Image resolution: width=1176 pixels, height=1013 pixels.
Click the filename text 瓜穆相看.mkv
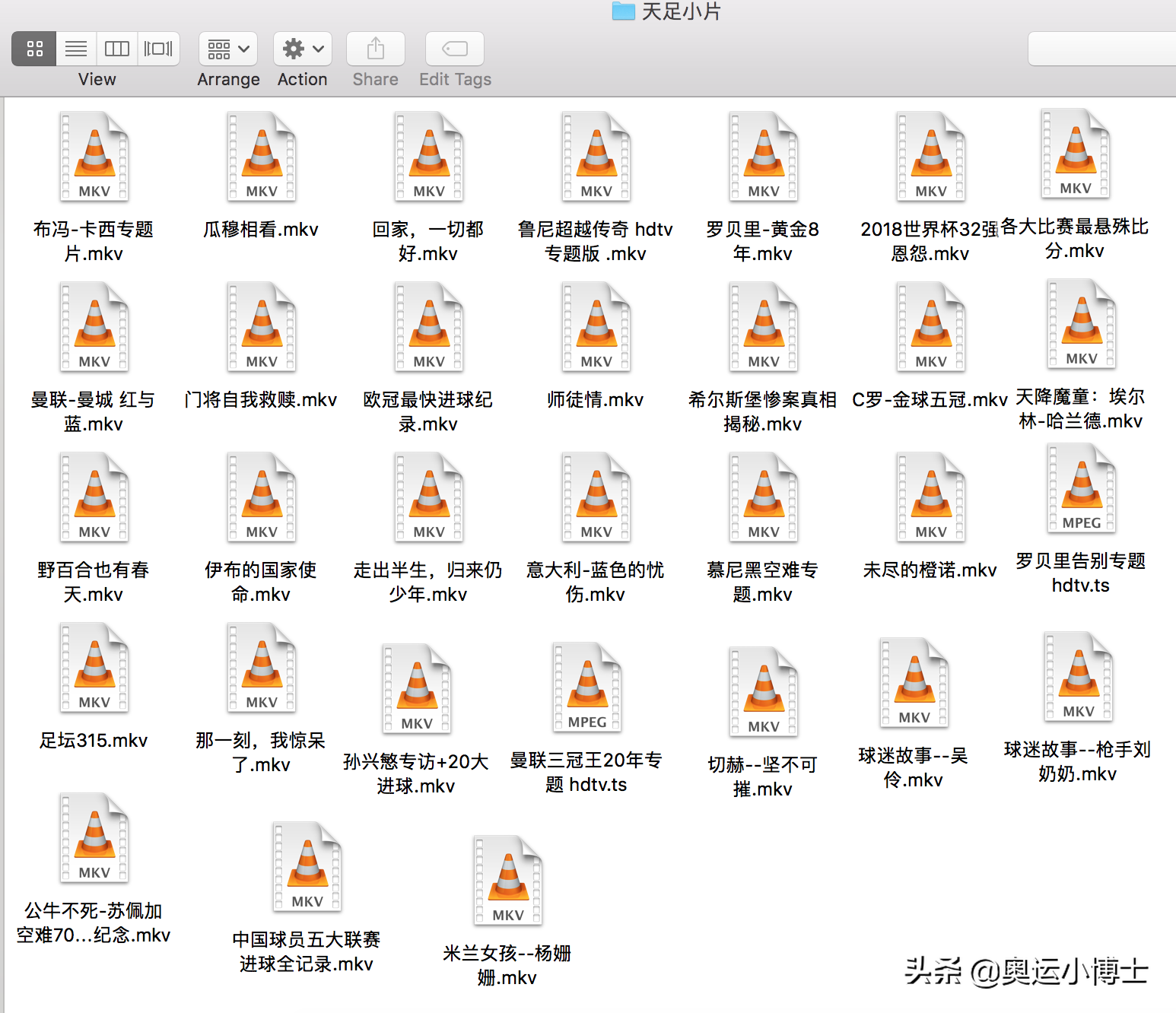[x=261, y=229]
